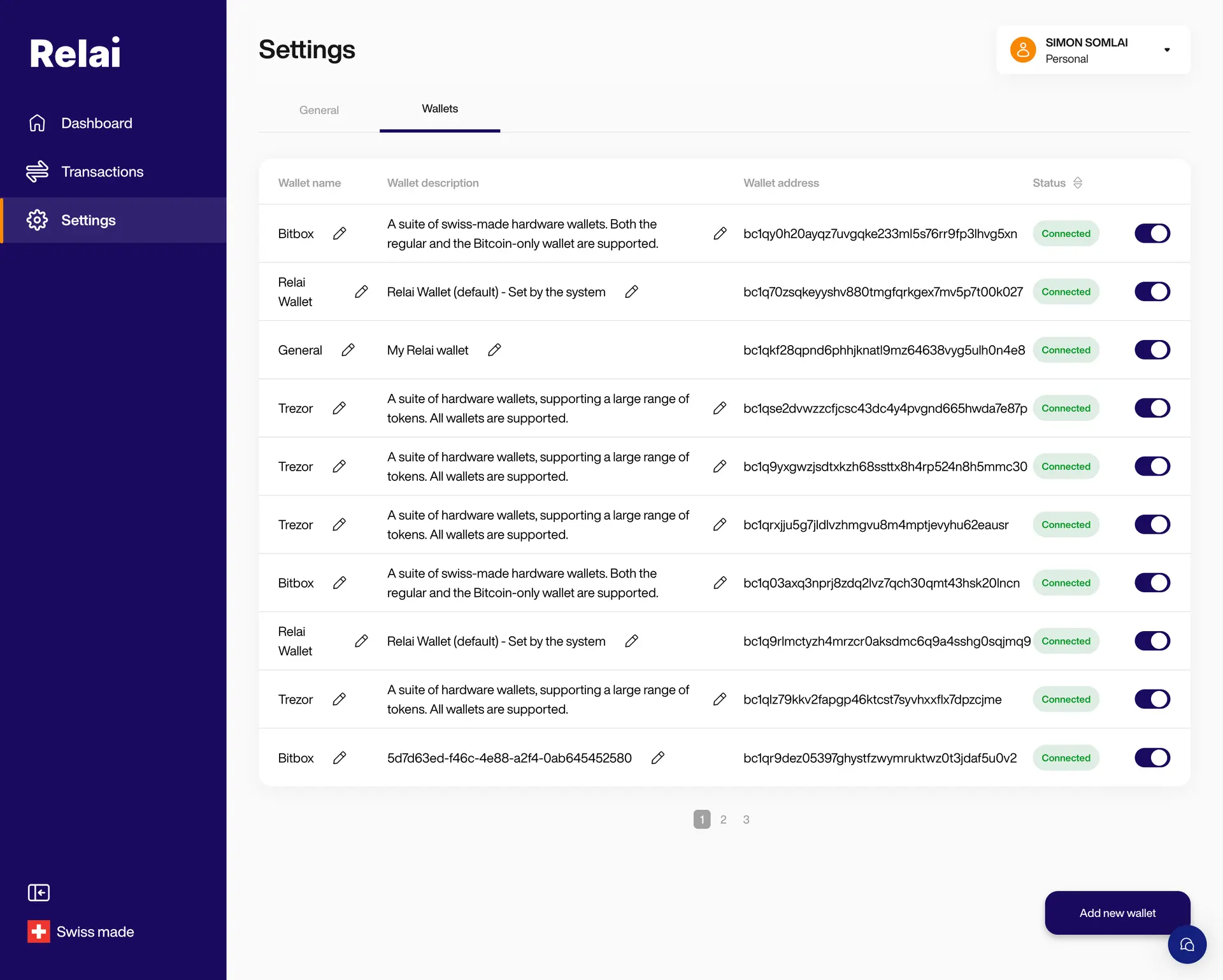The image size is (1223, 980).
Task: Click the Transactions arrows icon
Action: point(37,171)
